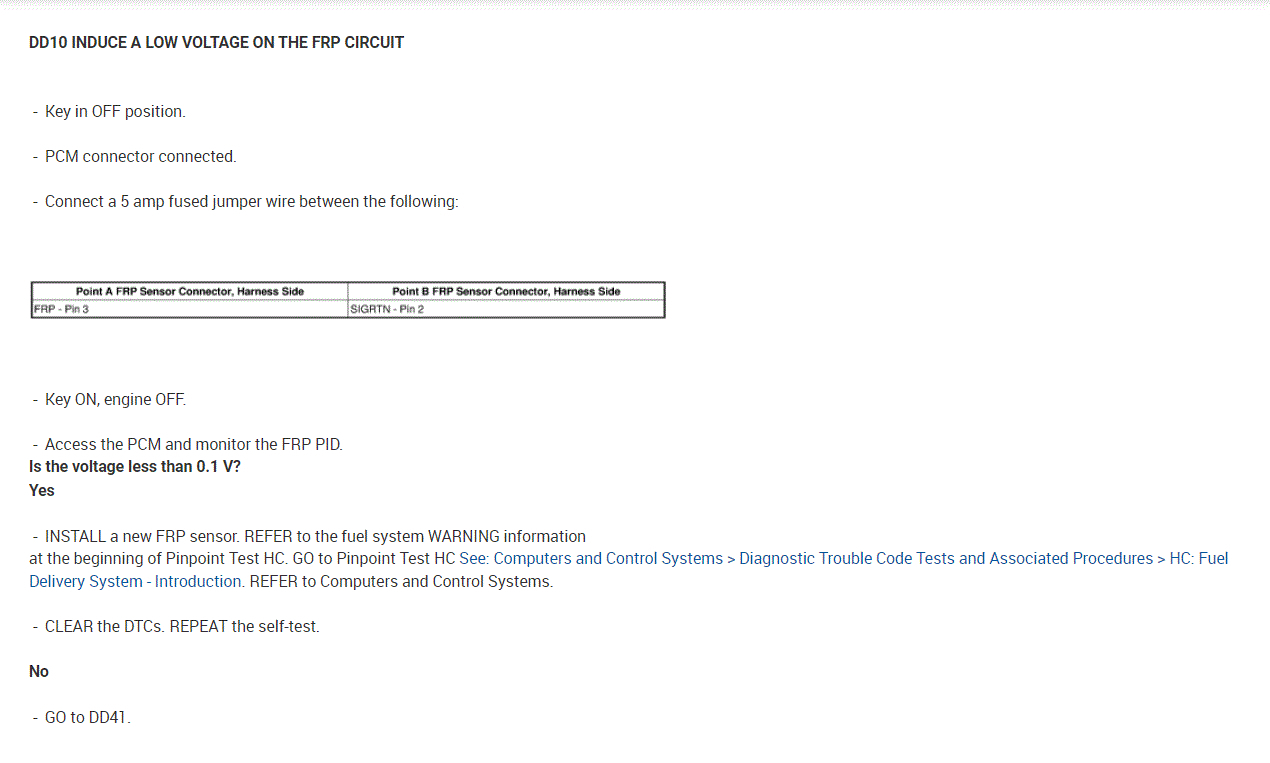Click the 'monitor the FRP PID' step
This screenshot has width=1270, height=763.
193,444
